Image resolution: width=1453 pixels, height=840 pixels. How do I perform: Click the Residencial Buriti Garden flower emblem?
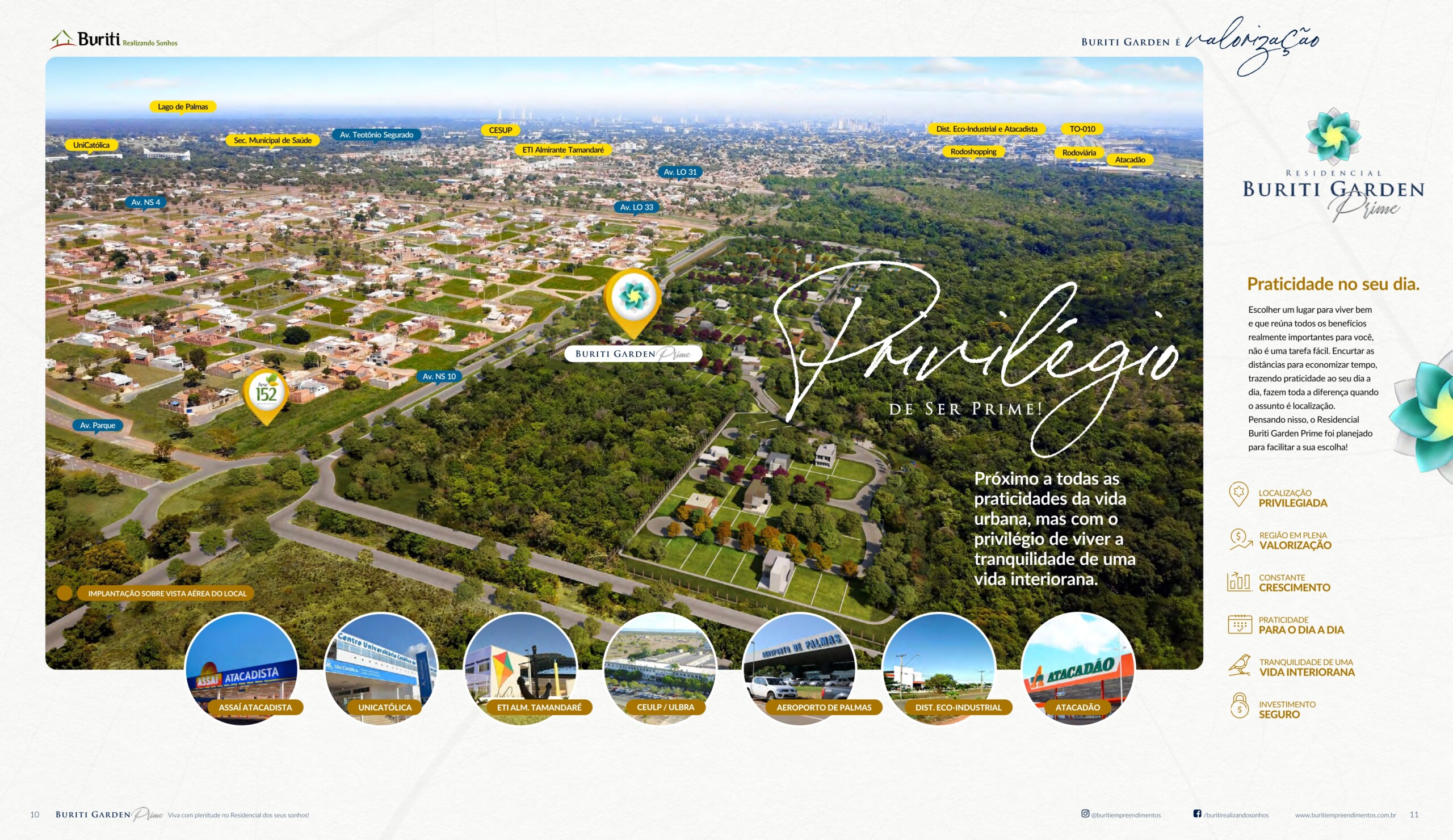[1333, 136]
